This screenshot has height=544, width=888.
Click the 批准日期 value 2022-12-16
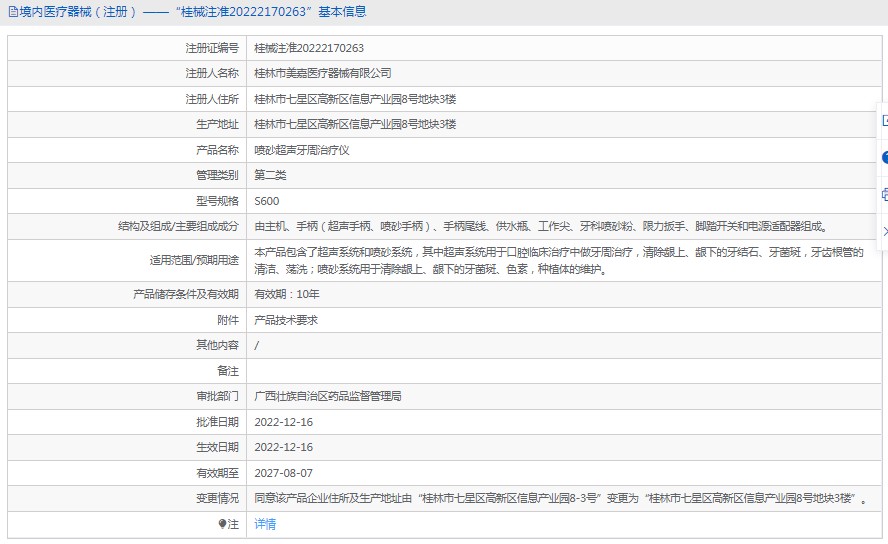[284, 422]
